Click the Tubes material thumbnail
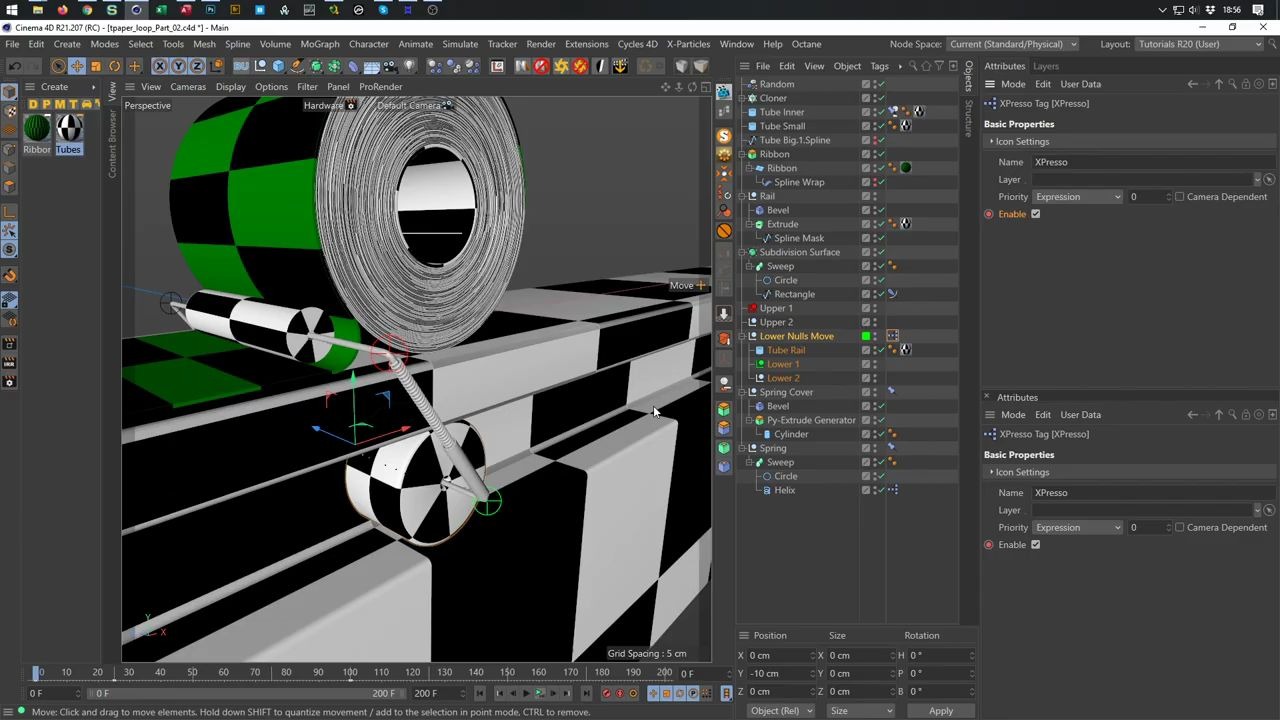The height and width of the screenshot is (720, 1280). pos(68,125)
